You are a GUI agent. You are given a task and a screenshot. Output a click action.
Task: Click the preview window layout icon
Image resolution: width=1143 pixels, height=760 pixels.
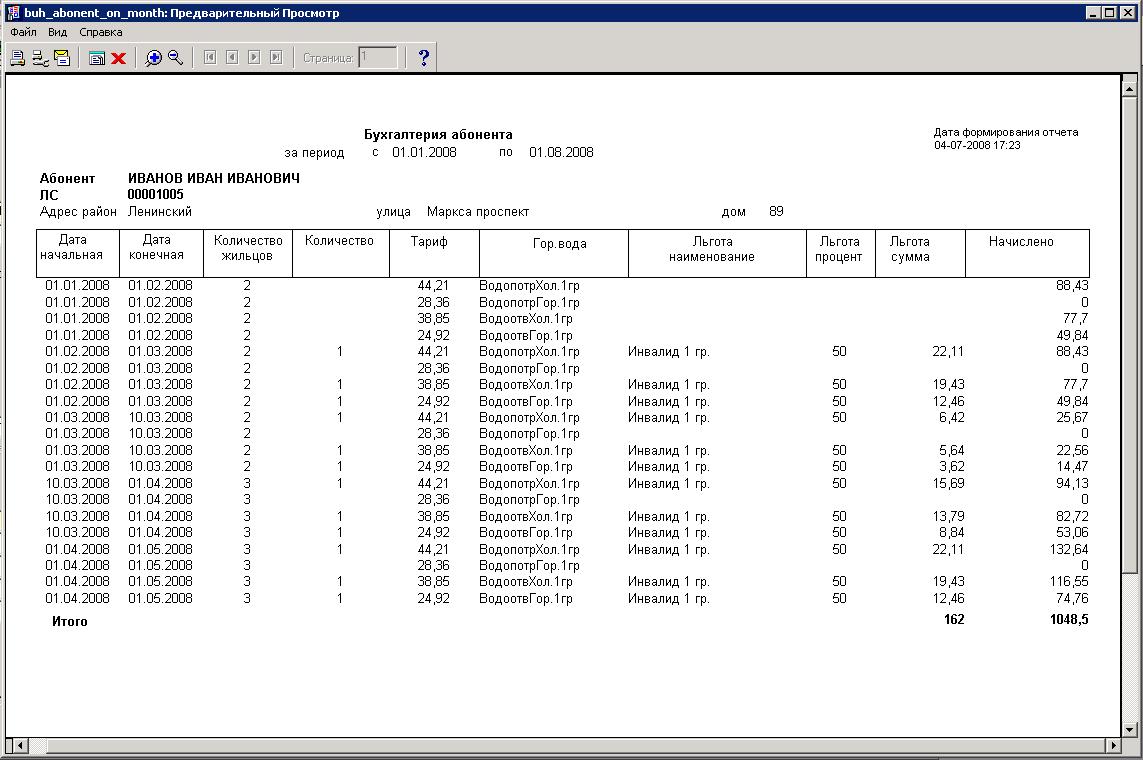tap(97, 58)
